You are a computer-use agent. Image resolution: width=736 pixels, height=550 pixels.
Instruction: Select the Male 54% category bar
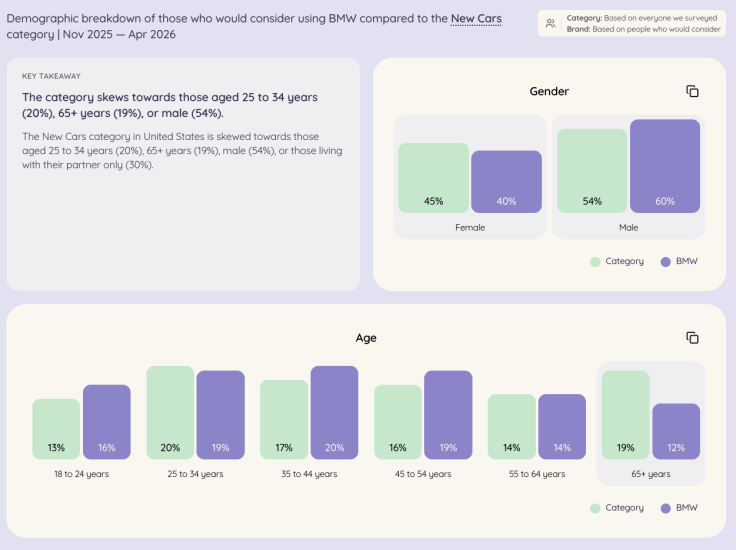pyautogui.click(x=592, y=171)
